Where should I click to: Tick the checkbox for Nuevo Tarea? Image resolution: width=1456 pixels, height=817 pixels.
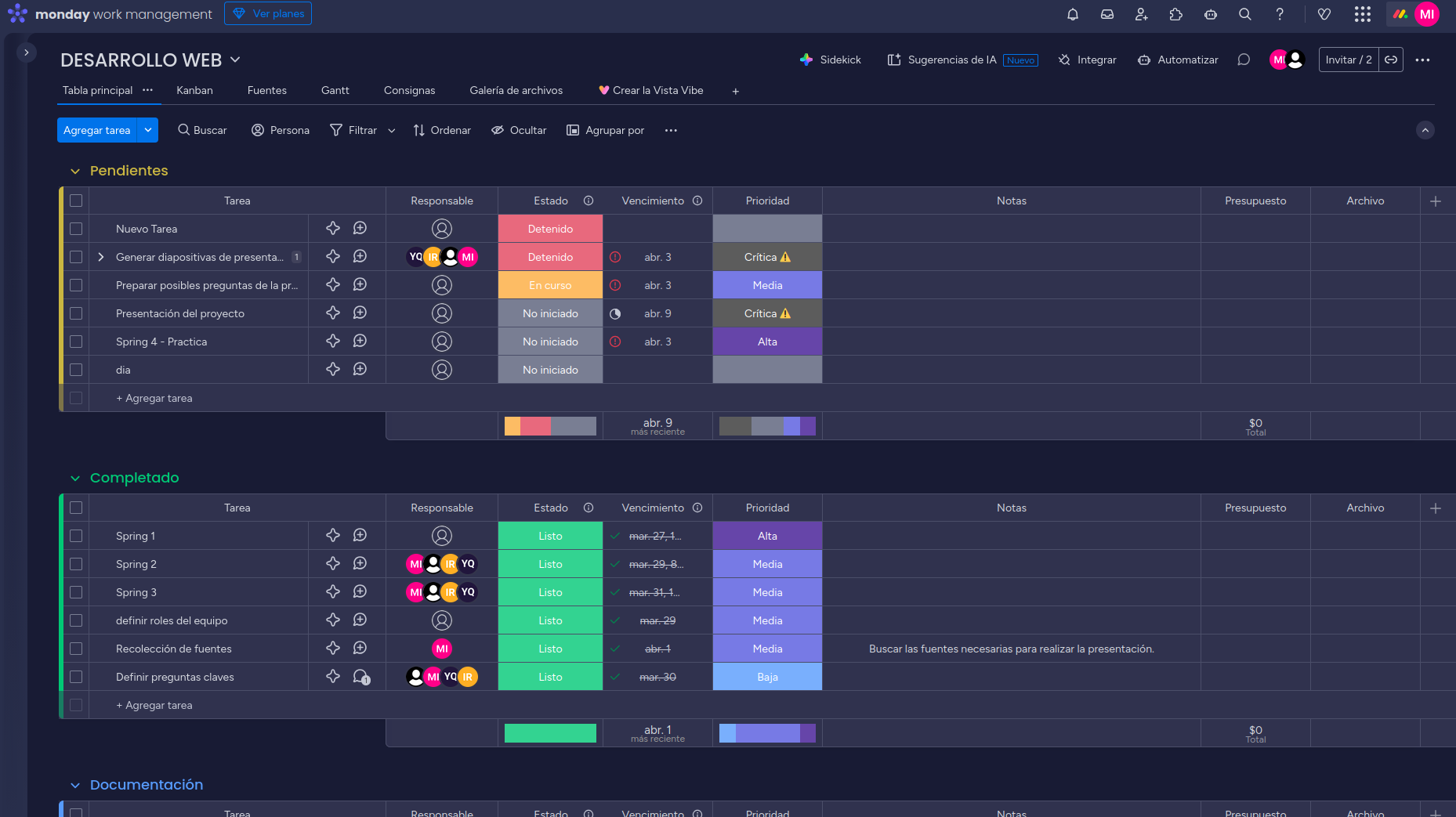click(76, 229)
